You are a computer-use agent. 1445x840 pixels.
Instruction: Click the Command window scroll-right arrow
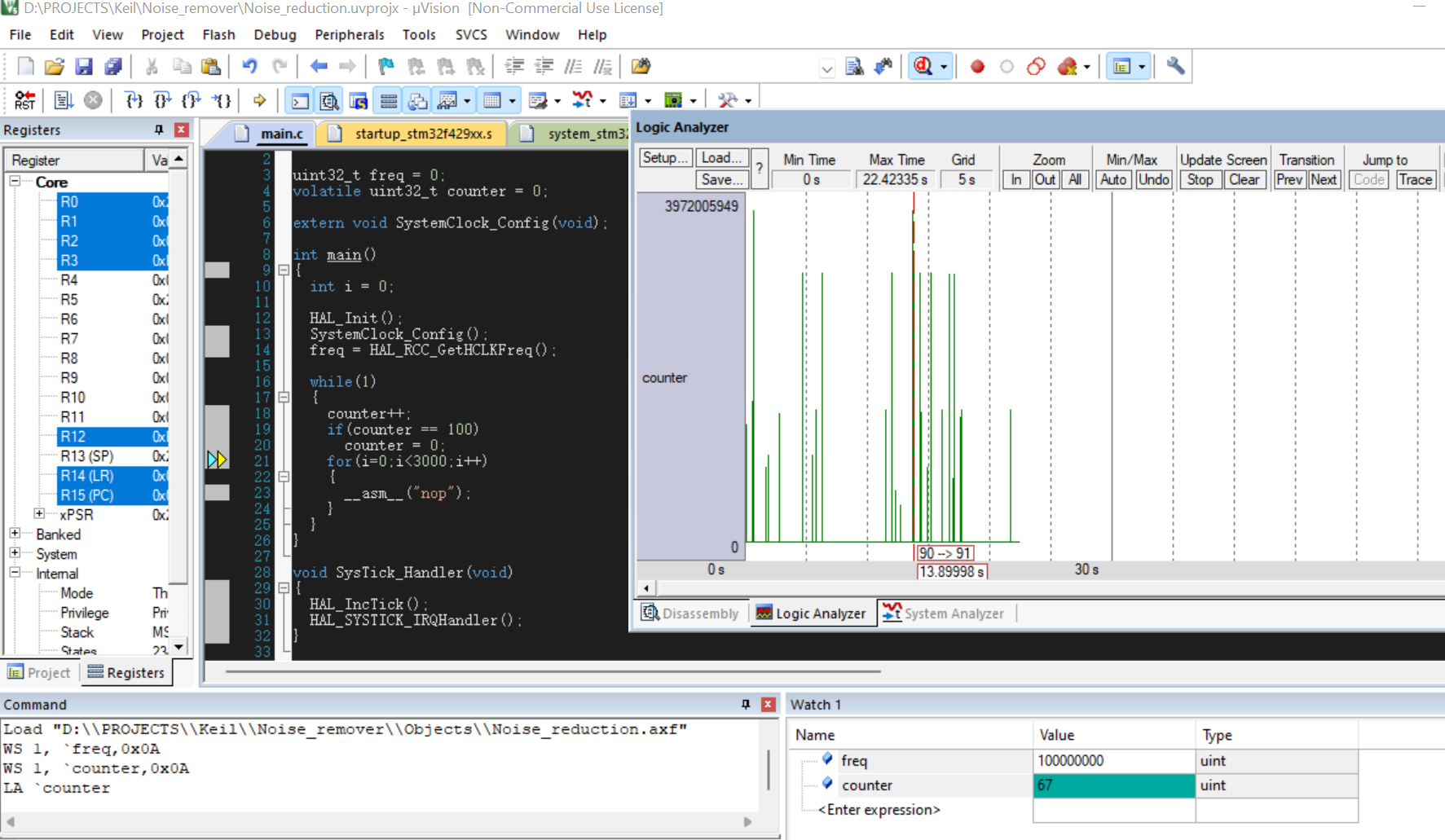coord(747,821)
